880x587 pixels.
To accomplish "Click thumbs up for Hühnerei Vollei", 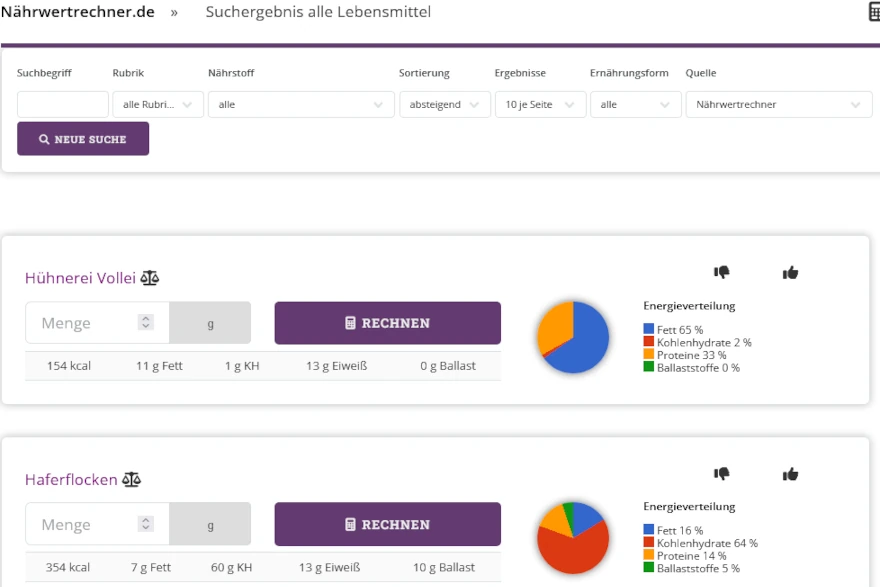I will [x=790, y=272].
